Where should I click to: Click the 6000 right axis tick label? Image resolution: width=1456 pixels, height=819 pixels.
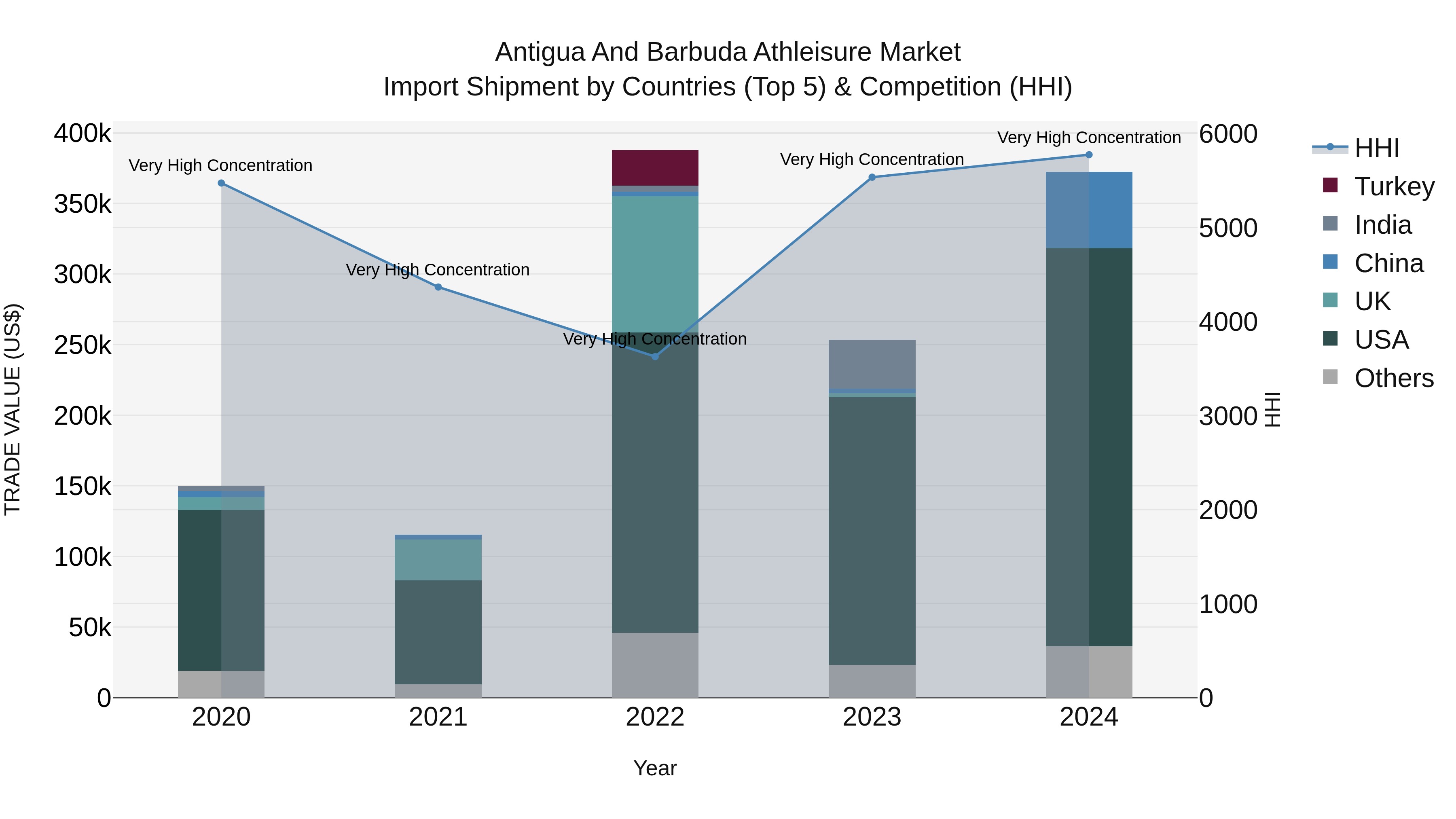[x=1228, y=134]
